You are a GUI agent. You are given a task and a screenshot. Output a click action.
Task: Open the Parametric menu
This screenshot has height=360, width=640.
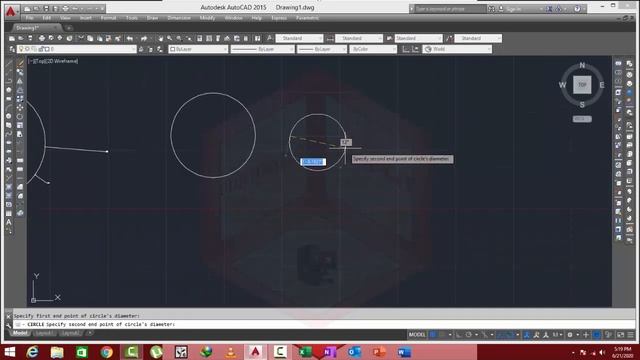point(307,18)
